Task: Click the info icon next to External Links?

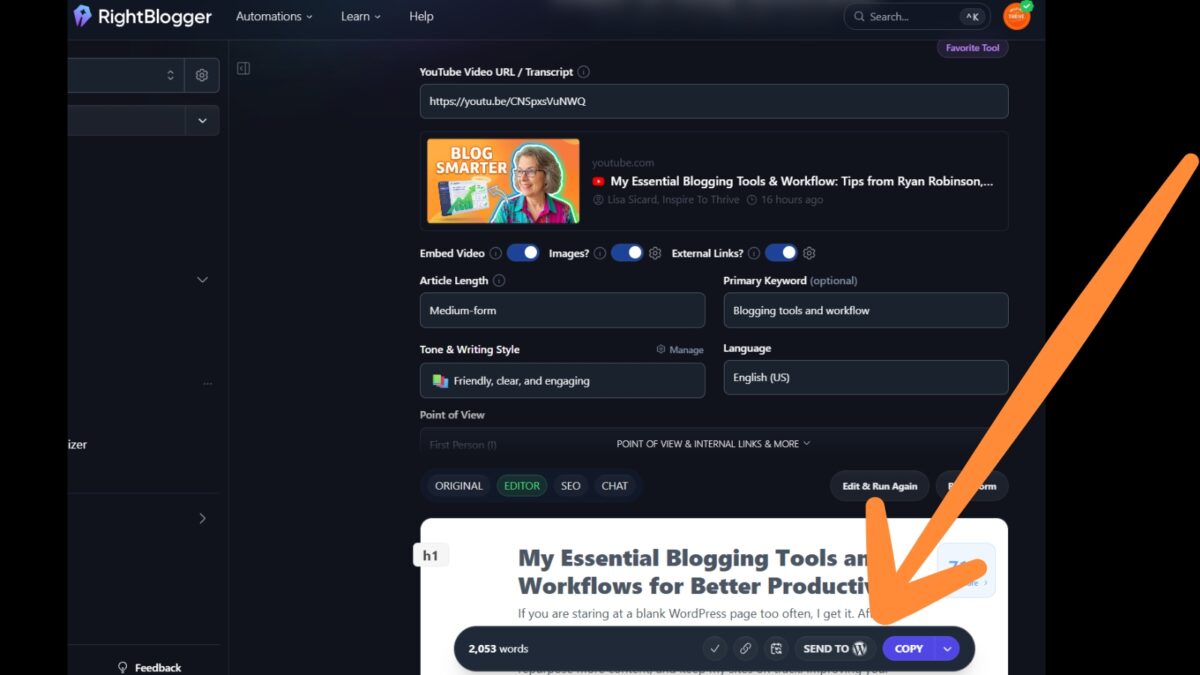Action: coord(754,253)
